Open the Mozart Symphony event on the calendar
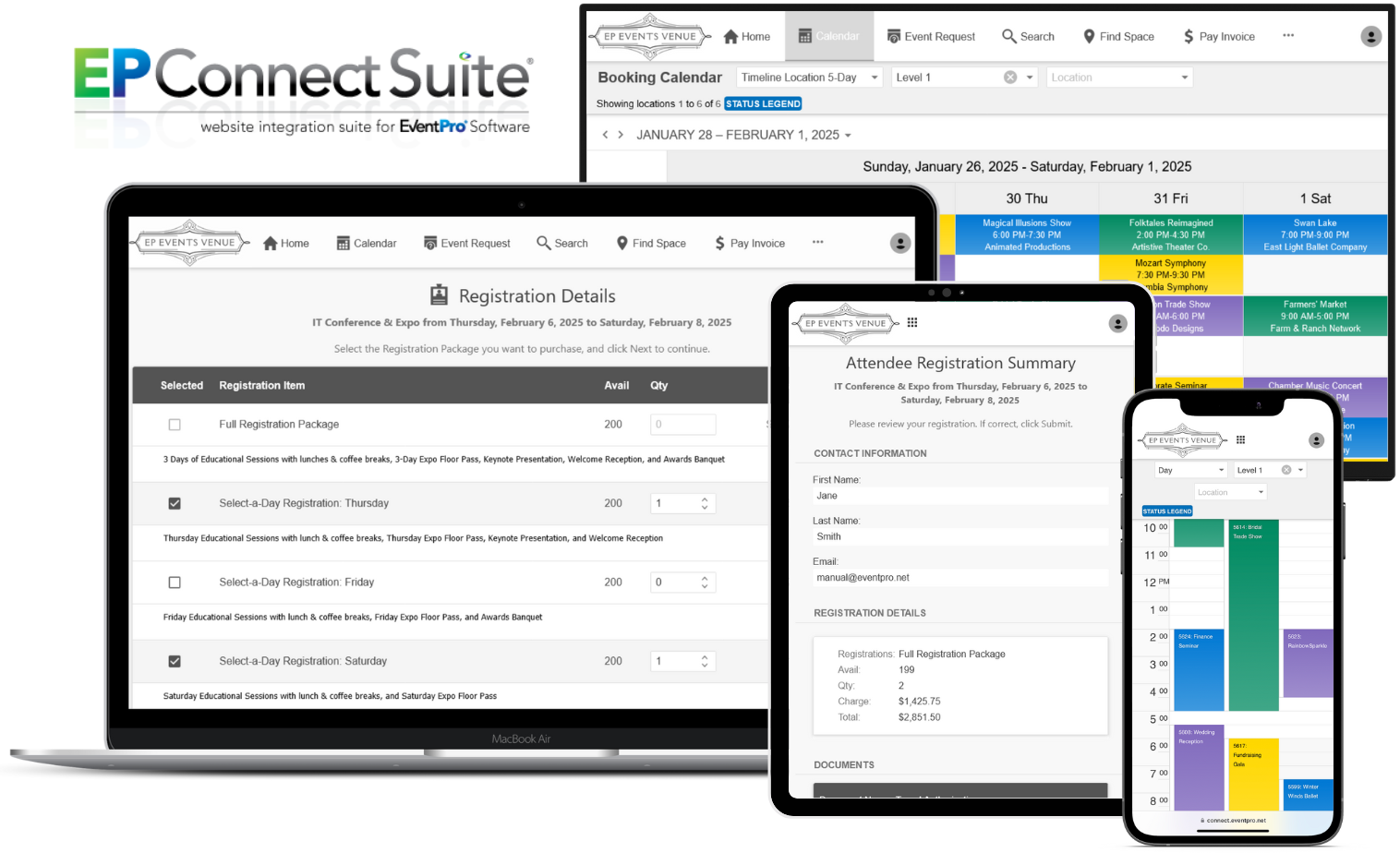 pos(1171,275)
